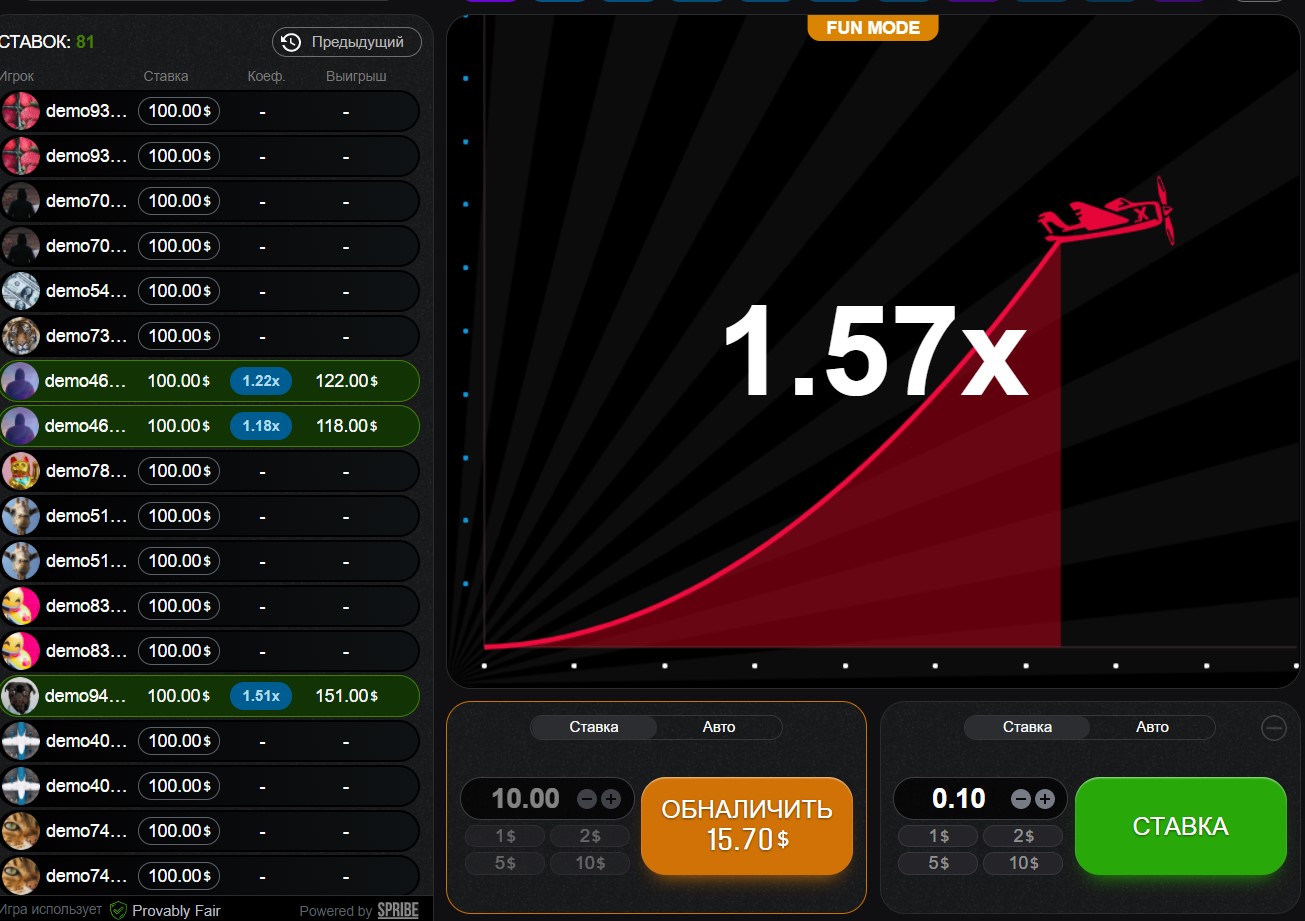Open the SPRIBE provider link
Screen dimensions: 1305x921
pyautogui.click(x=398, y=911)
